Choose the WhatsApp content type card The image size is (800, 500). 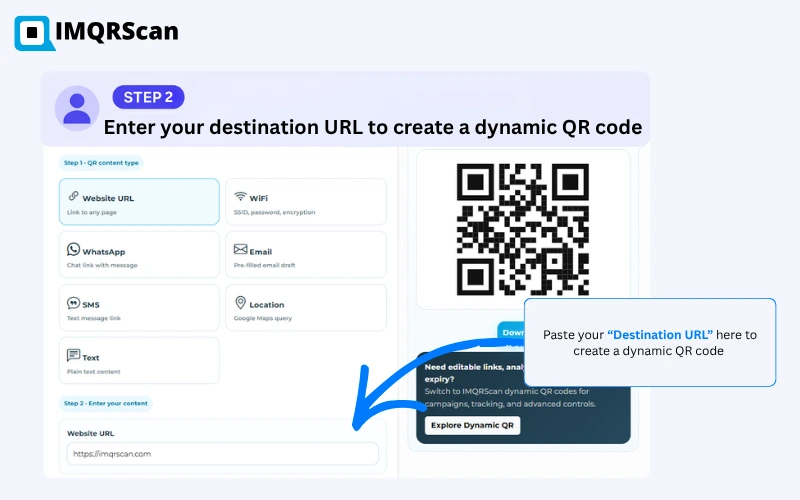coord(139,255)
